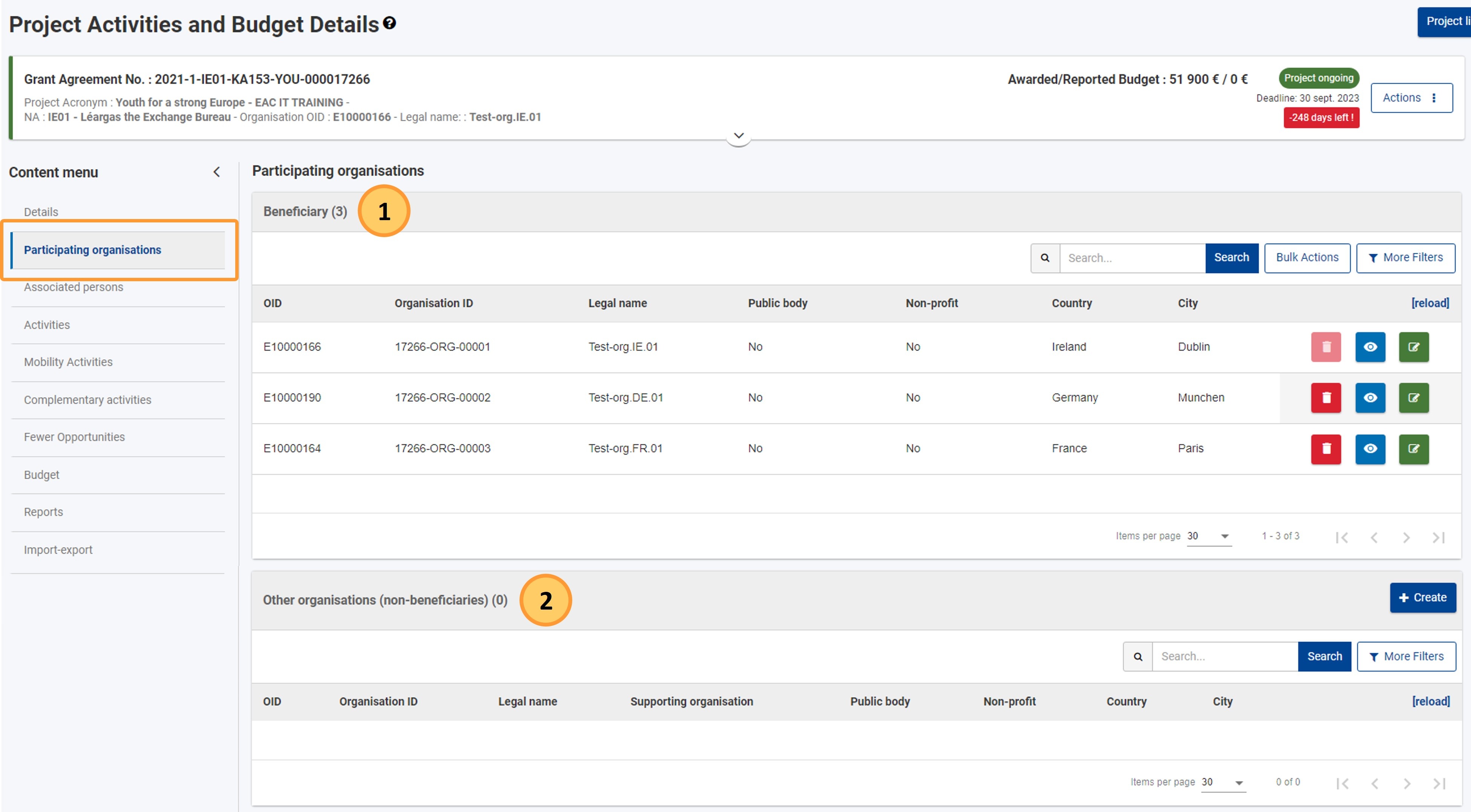Viewport: 1471px width, 812px height.
Task: Open Other organisations items per page dropdown
Action: click(x=1223, y=782)
